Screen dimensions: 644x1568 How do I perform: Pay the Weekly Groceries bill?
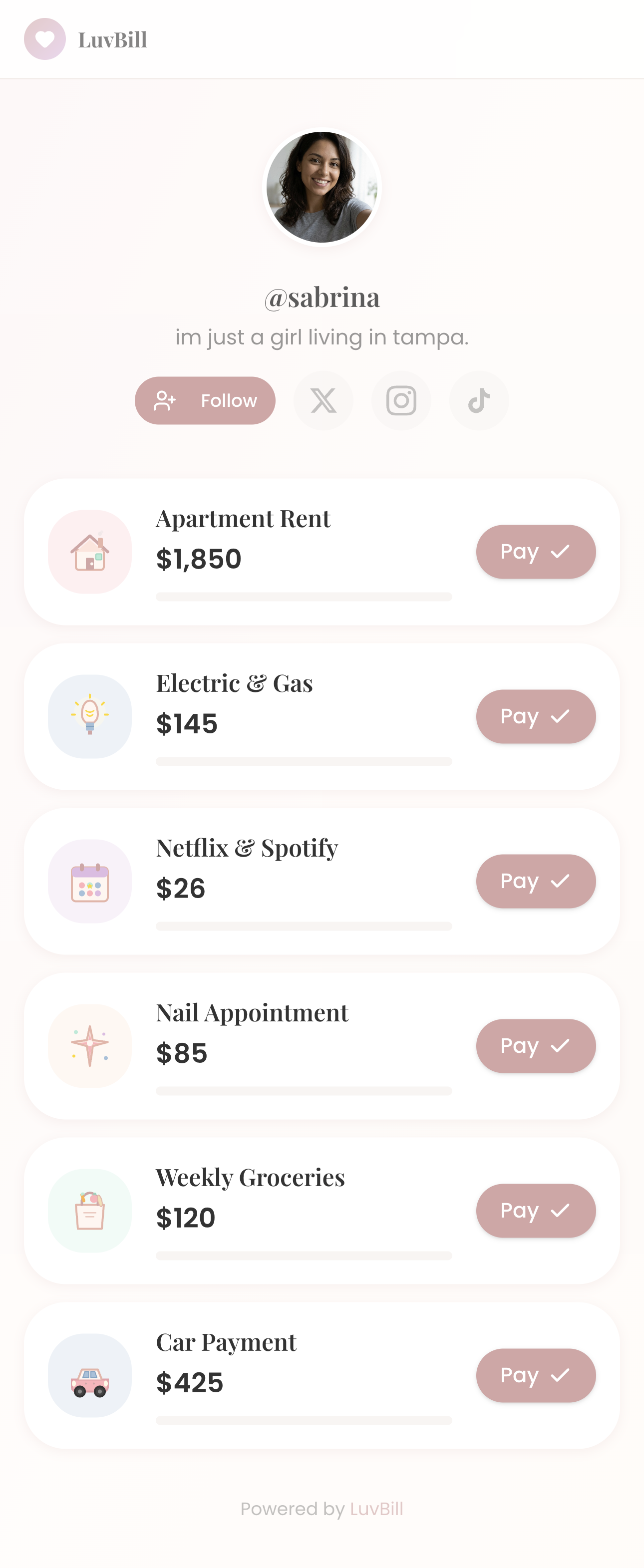click(536, 1211)
